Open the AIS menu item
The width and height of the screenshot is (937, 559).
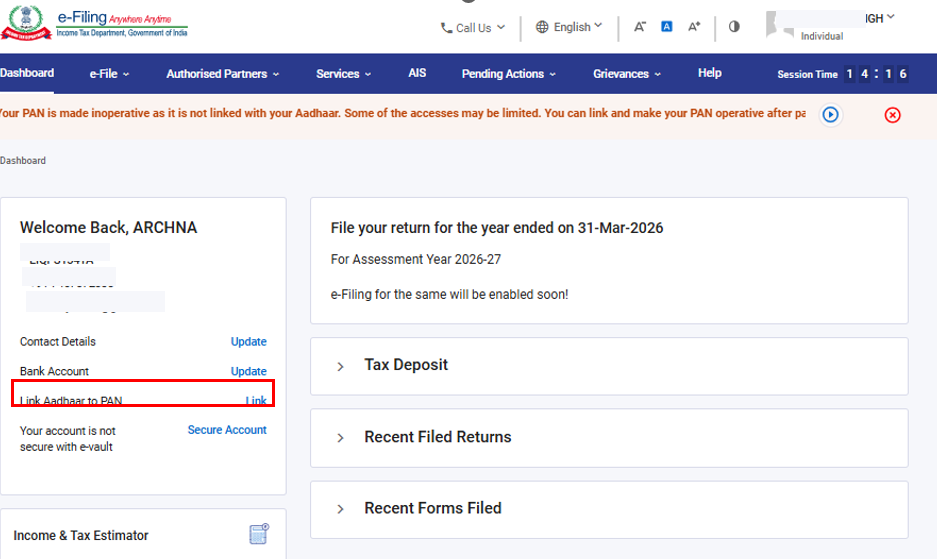tap(417, 73)
